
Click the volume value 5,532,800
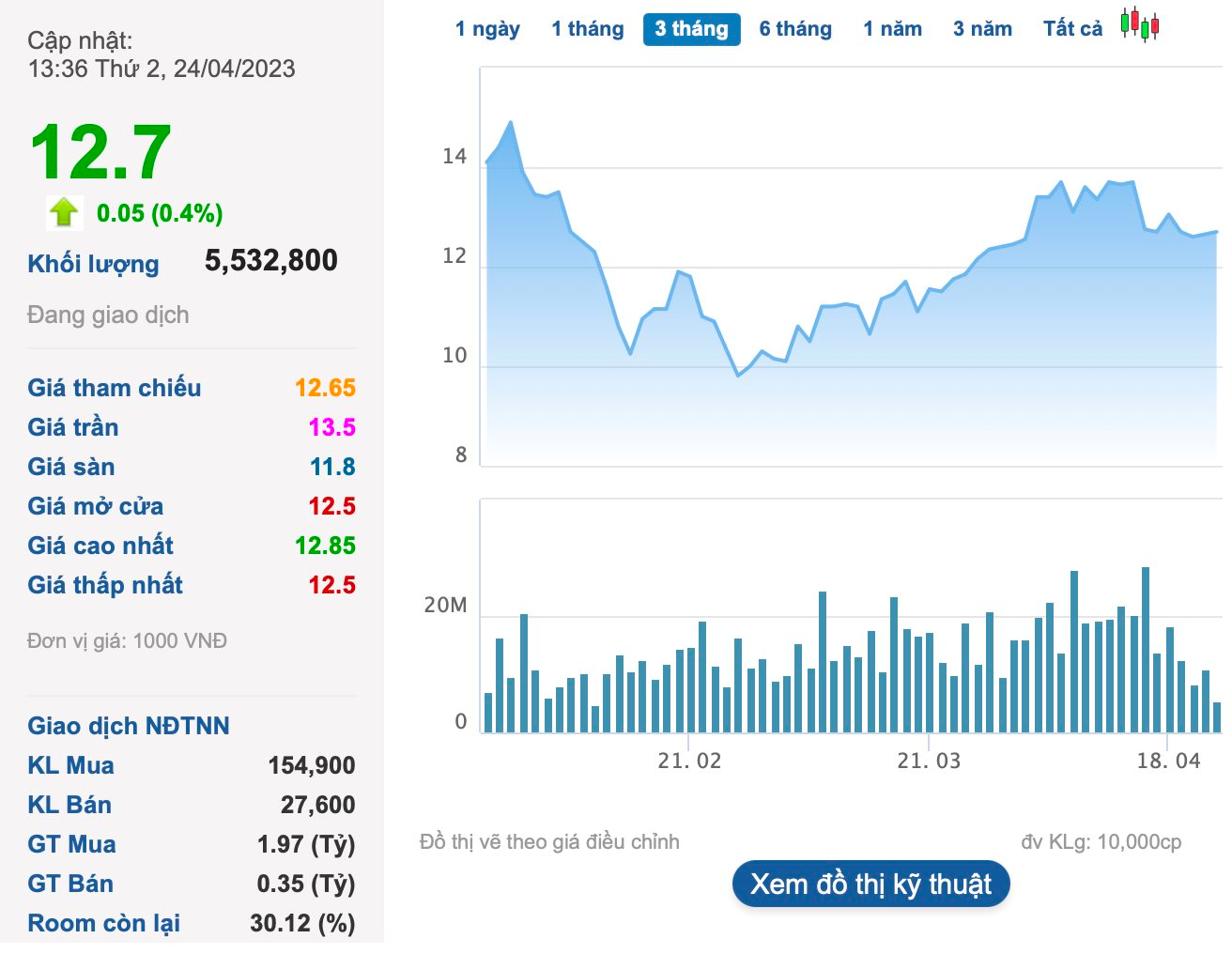271,260
